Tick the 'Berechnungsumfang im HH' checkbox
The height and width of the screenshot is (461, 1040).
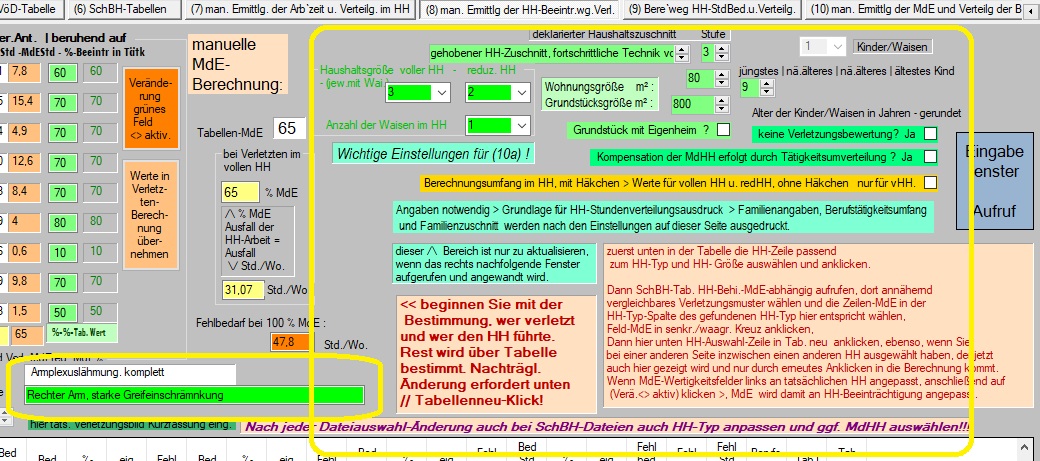(931, 182)
